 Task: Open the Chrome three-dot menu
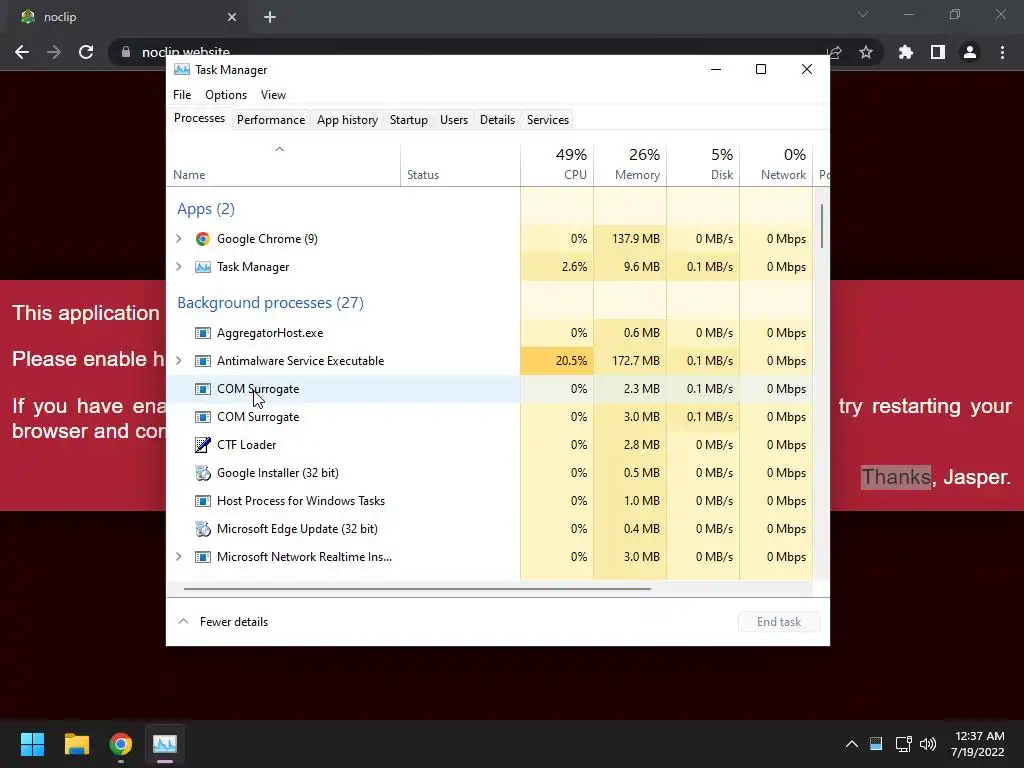[1002, 52]
